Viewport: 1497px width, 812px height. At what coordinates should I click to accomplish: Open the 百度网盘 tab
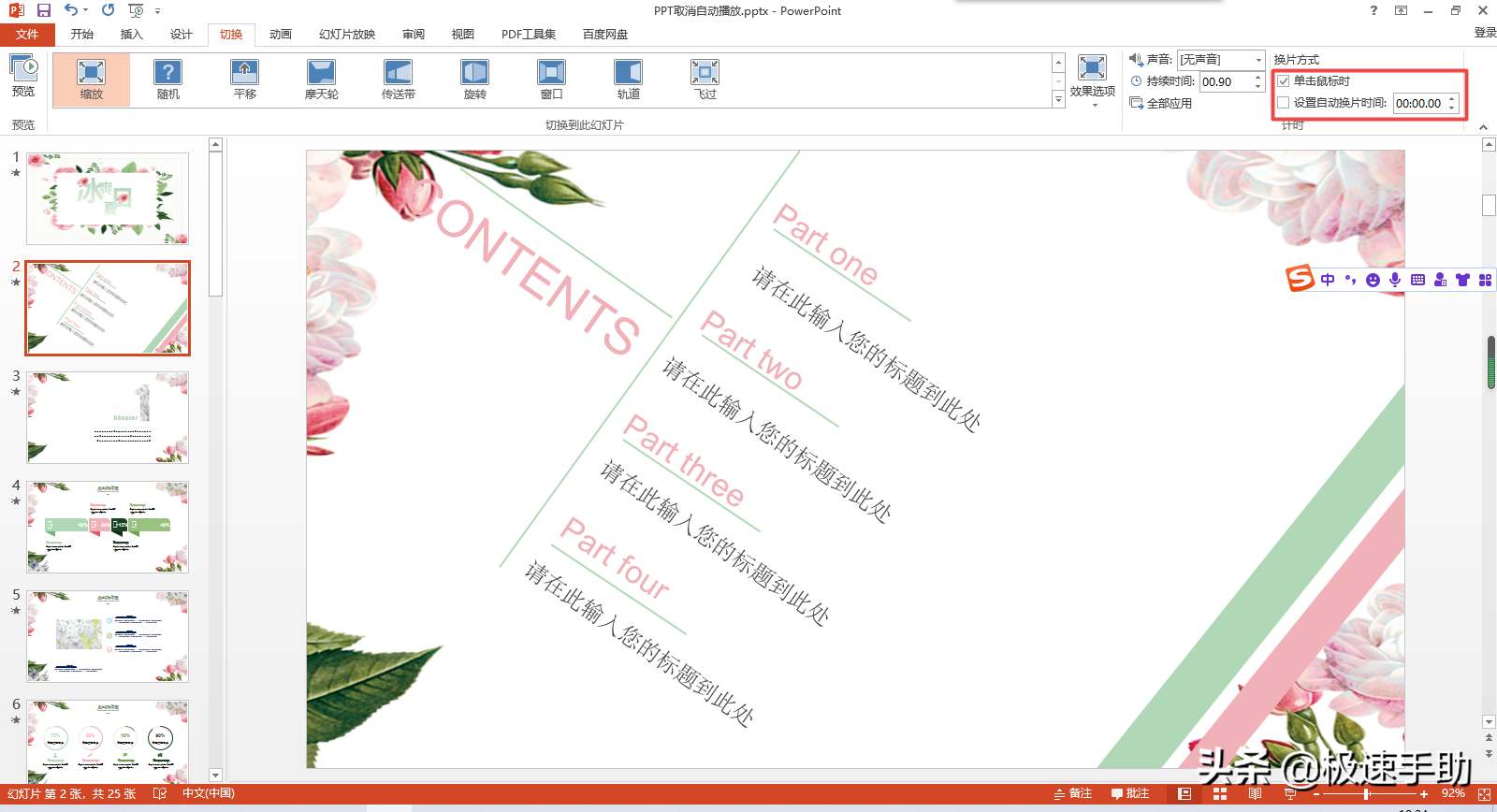pos(605,35)
